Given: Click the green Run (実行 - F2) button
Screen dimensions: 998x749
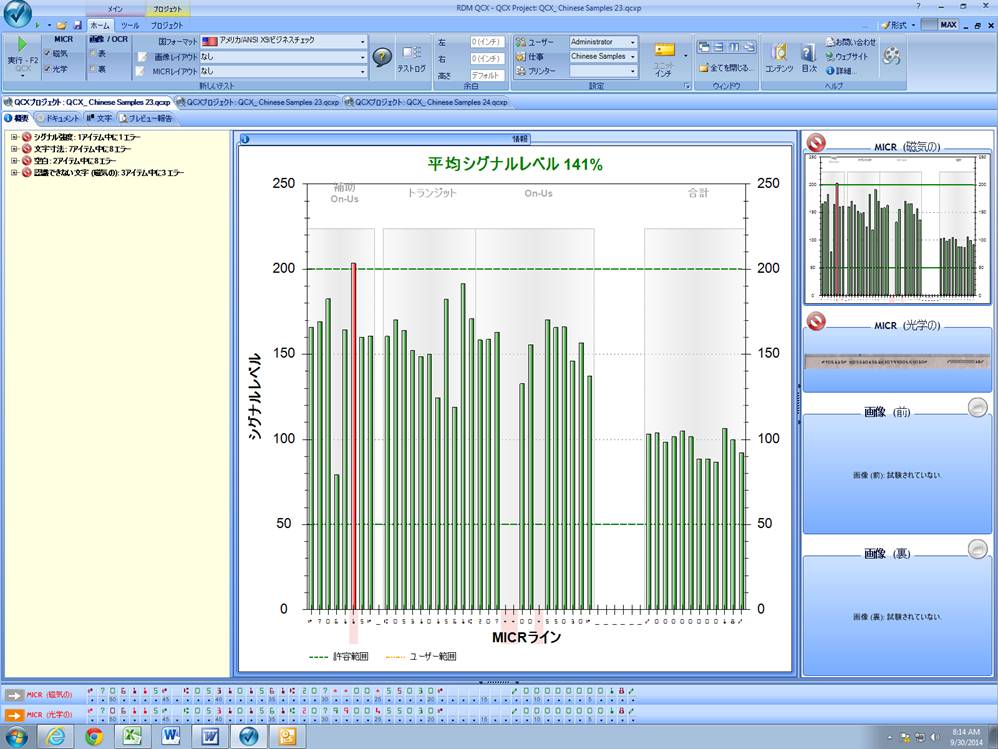Looking at the screenshot, I should coord(22,47).
